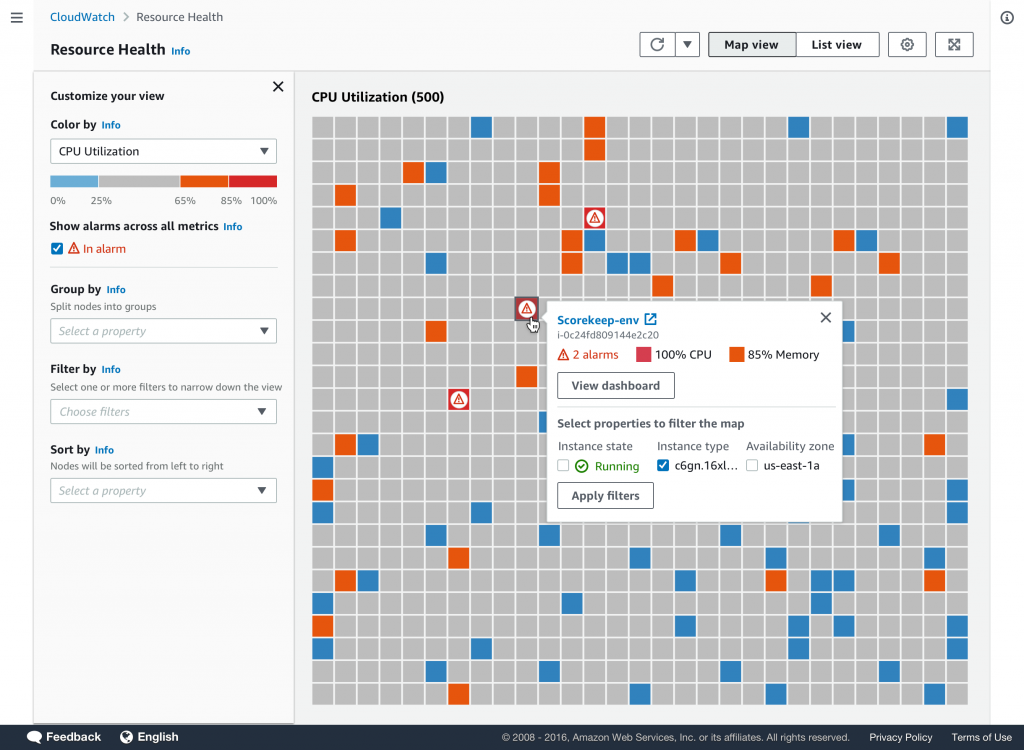Open the navigation sidebar hamburger menu
1024x750 pixels.
pos(16,17)
